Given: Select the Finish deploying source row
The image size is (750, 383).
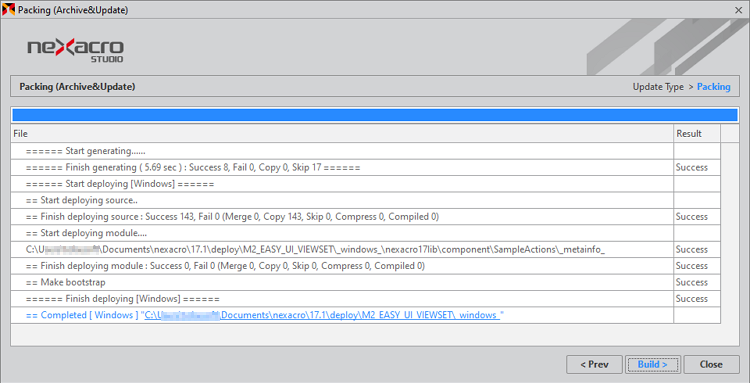Looking at the screenshot, I should (x=366, y=217).
